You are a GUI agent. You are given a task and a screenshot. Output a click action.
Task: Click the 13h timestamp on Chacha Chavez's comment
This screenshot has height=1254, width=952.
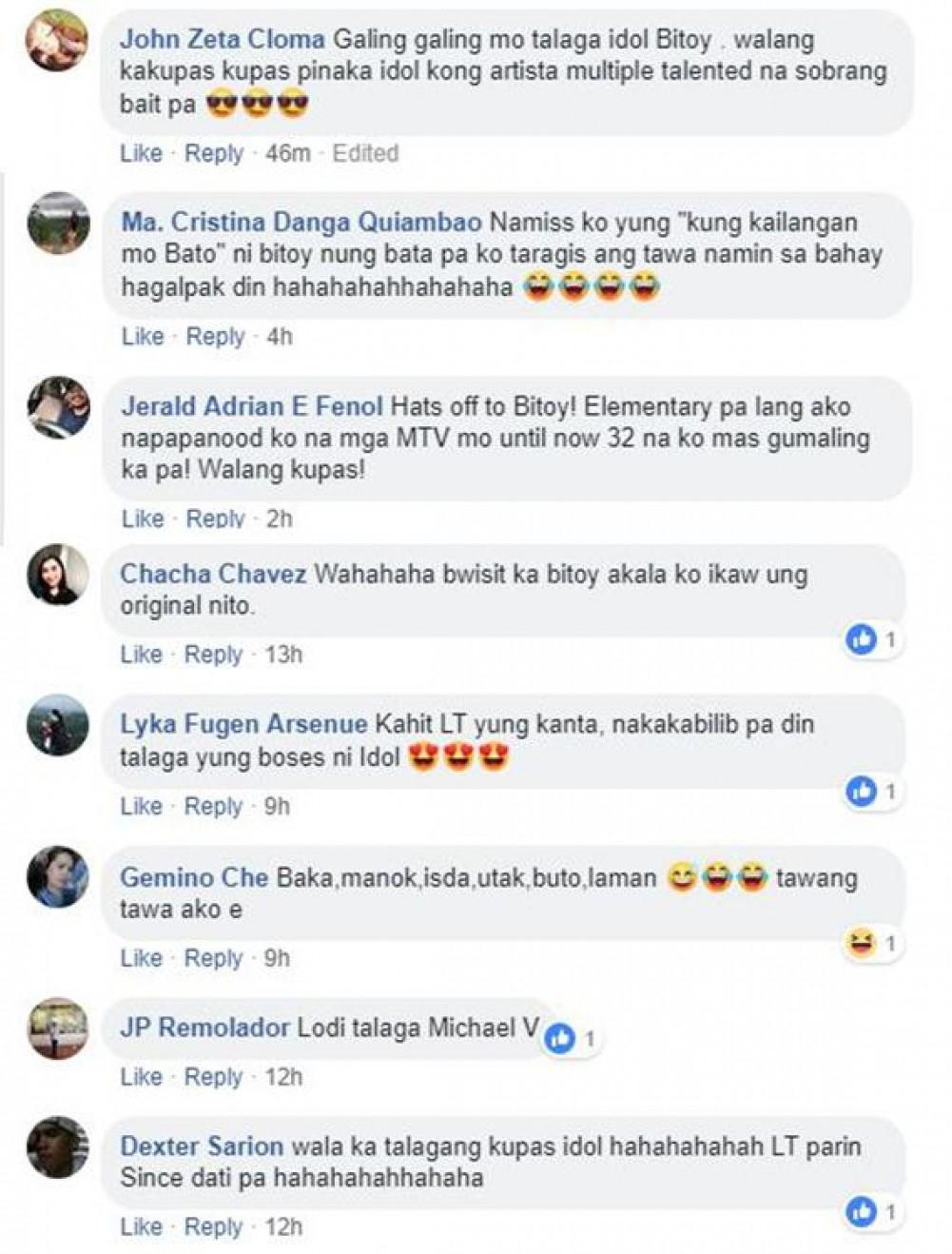[283, 655]
